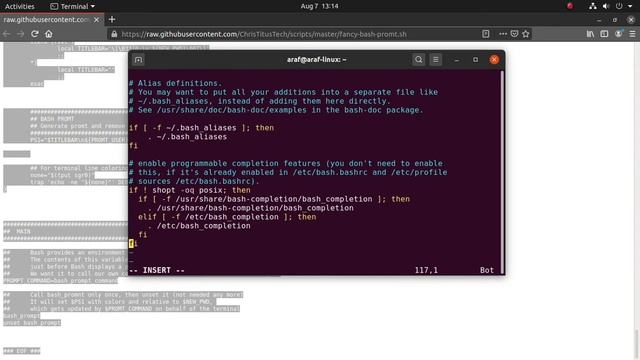Open the volume icon in the top bar
The height and width of the screenshot is (360, 640).
click(606, 6)
